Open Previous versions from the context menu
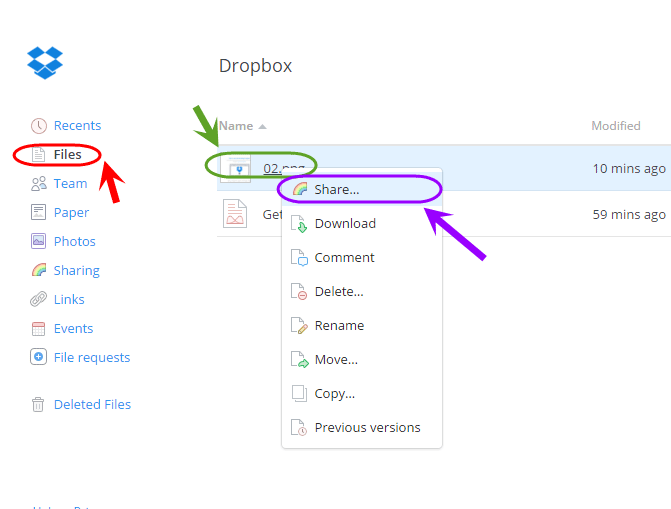The width and height of the screenshot is (671, 509). pyautogui.click(x=362, y=427)
